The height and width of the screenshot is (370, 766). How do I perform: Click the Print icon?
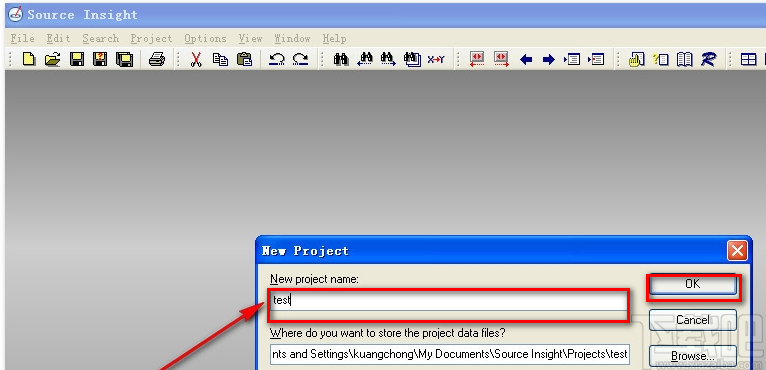[157, 60]
